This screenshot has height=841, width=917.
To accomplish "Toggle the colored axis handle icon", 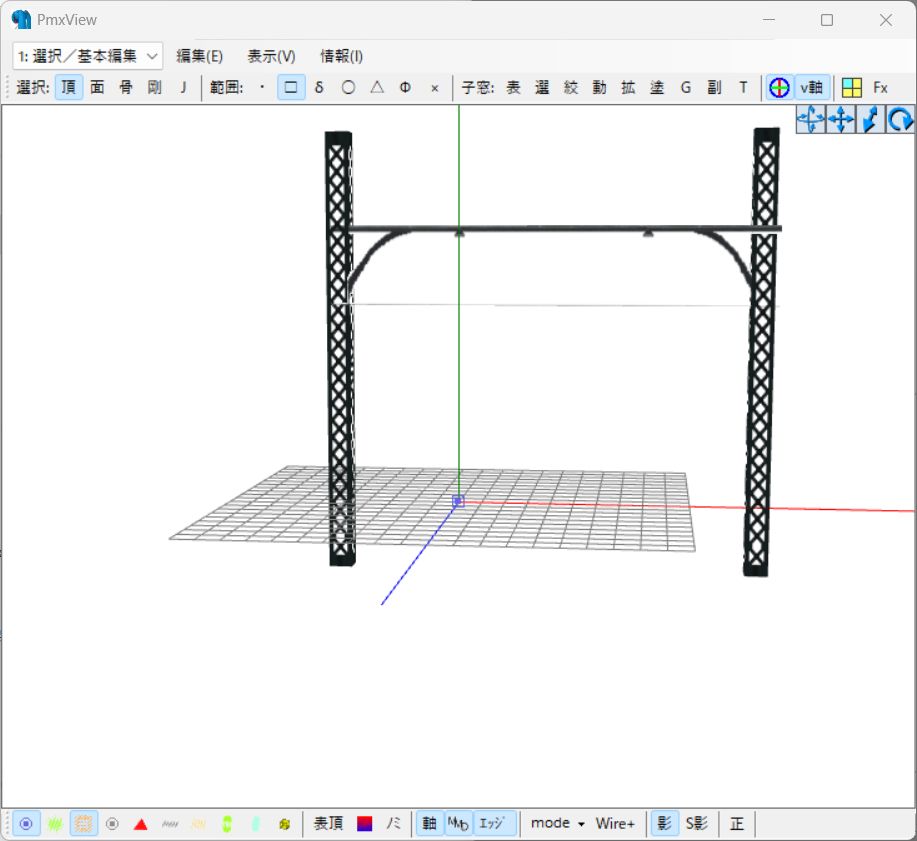I will coord(779,88).
